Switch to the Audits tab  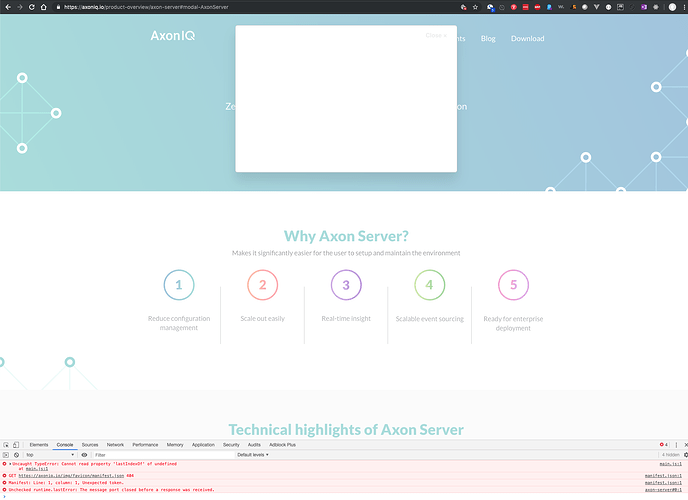pyautogui.click(x=254, y=445)
